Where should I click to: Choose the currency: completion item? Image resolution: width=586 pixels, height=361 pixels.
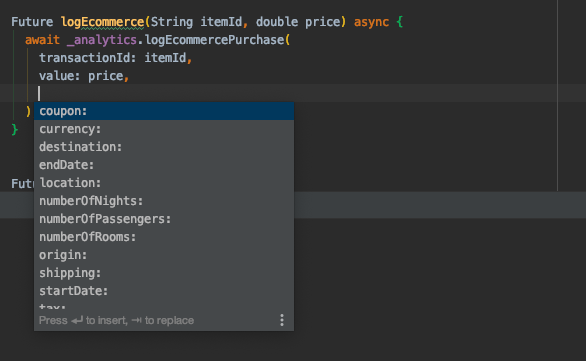click(164, 129)
